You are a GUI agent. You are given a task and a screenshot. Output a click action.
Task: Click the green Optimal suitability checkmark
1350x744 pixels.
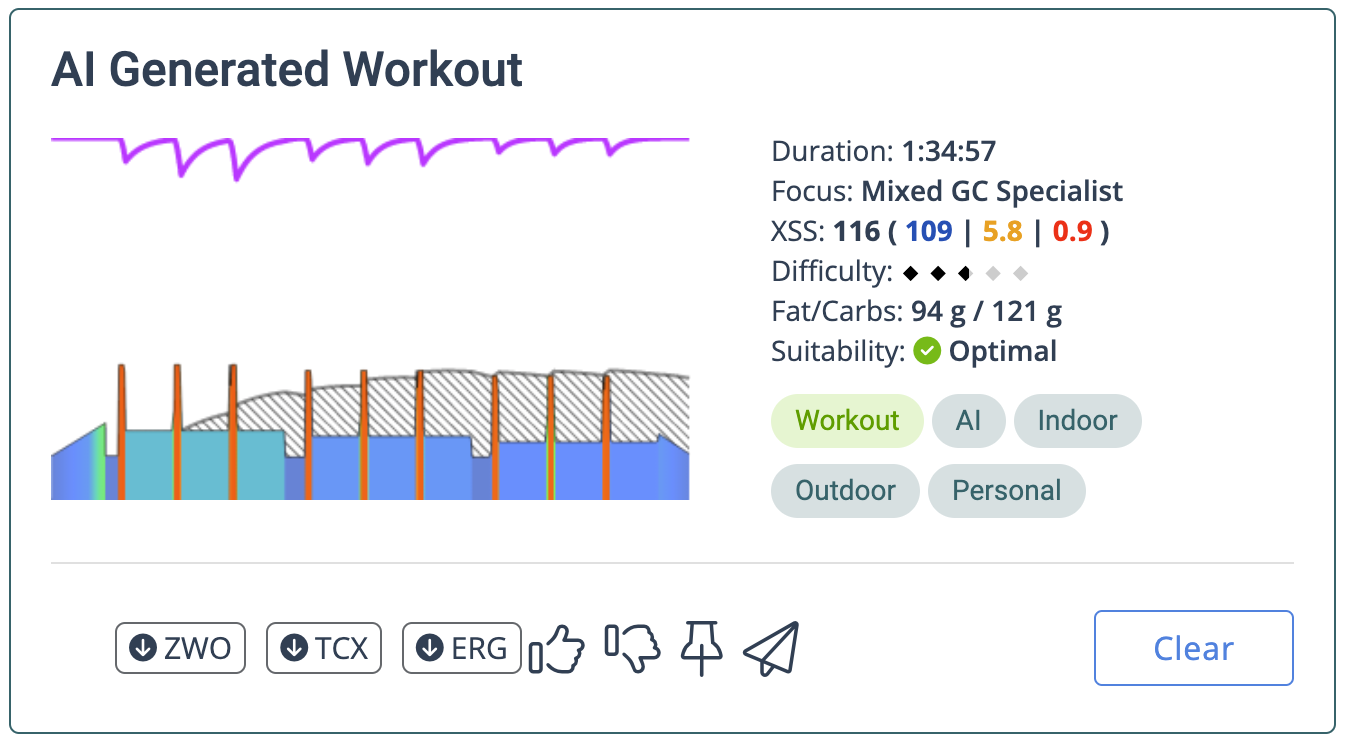927,351
